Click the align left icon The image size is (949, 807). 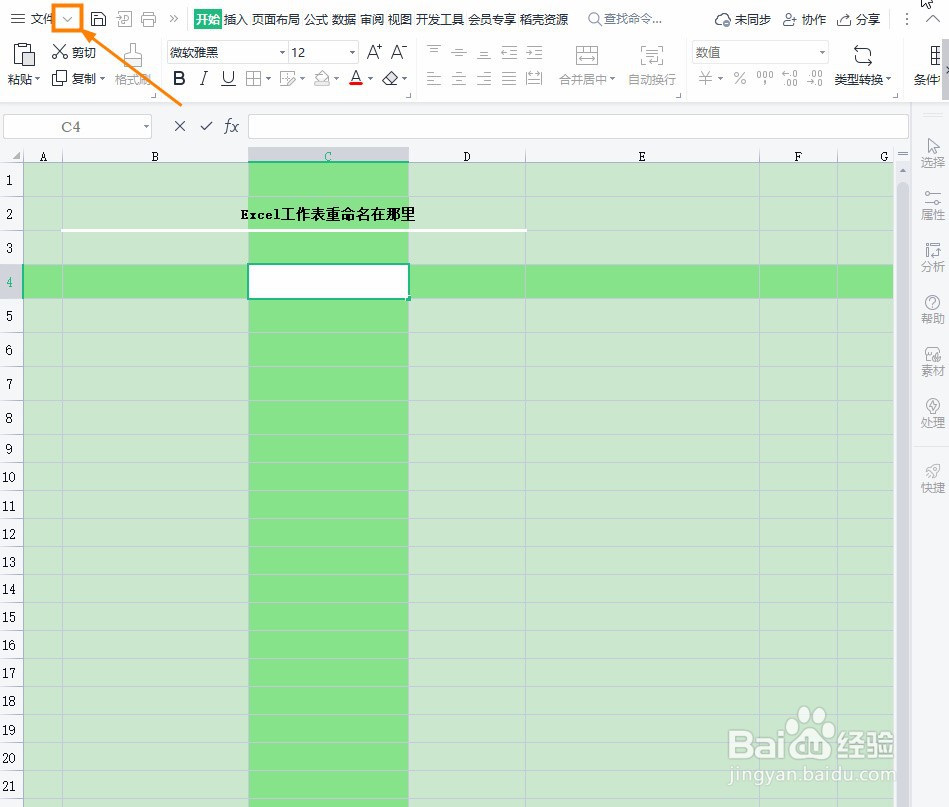click(x=434, y=78)
